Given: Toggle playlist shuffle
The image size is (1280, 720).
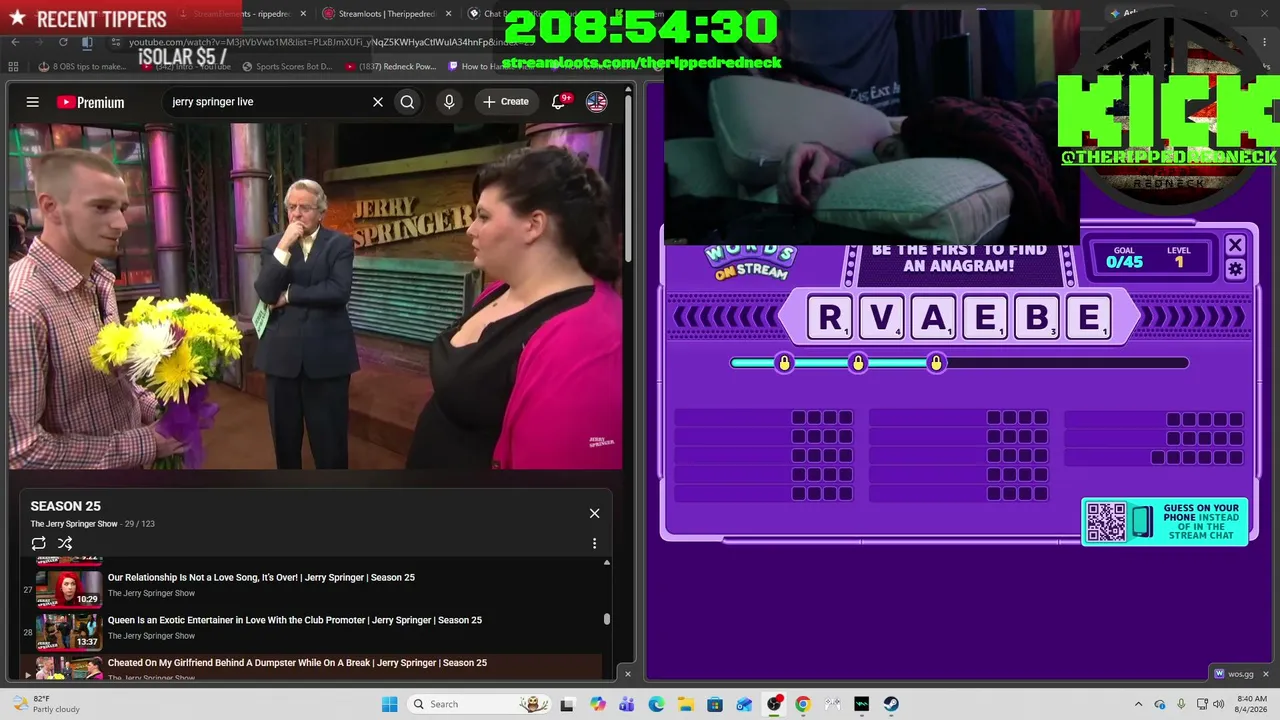Looking at the screenshot, I should click(x=65, y=544).
